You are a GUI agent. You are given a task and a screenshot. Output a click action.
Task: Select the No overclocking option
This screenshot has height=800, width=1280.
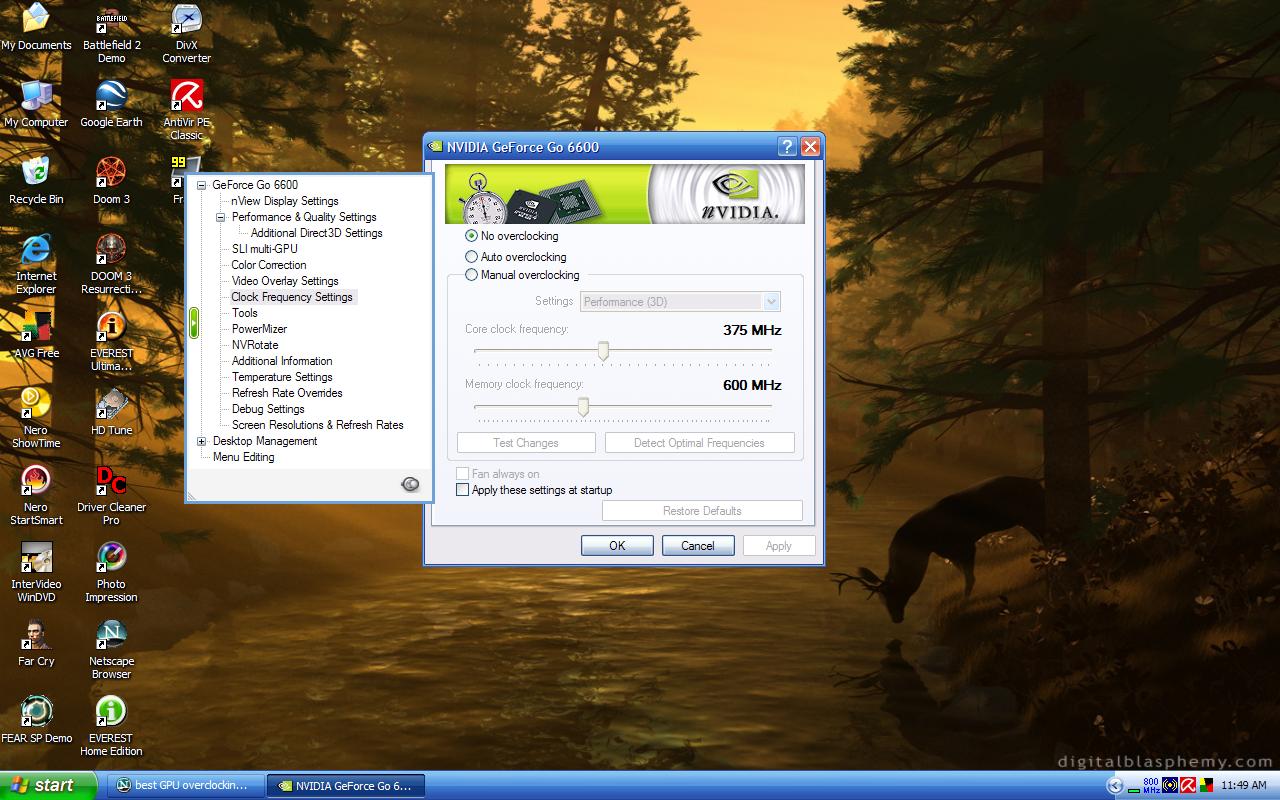pos(512,236)
